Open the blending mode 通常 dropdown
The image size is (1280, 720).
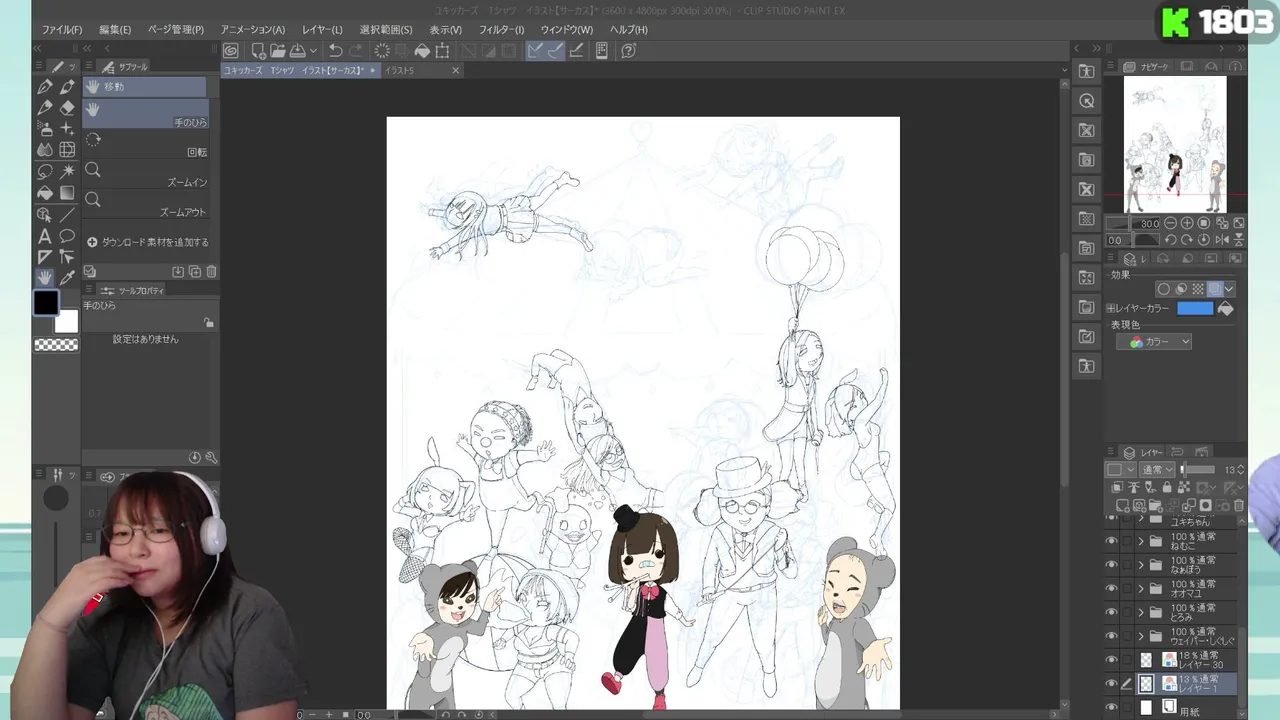click(x=1157, y=469)
